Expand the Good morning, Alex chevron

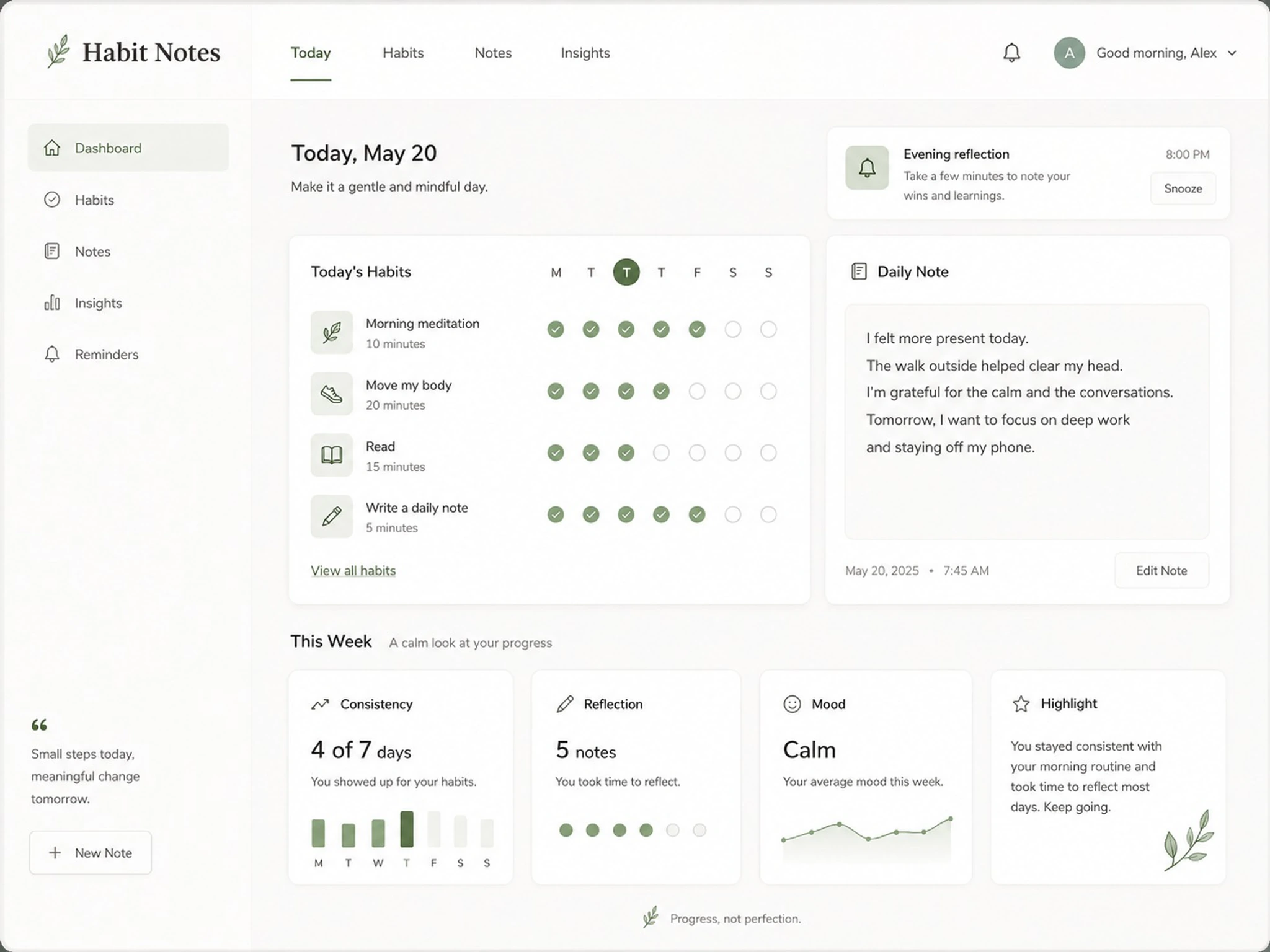coord(1232,53)
